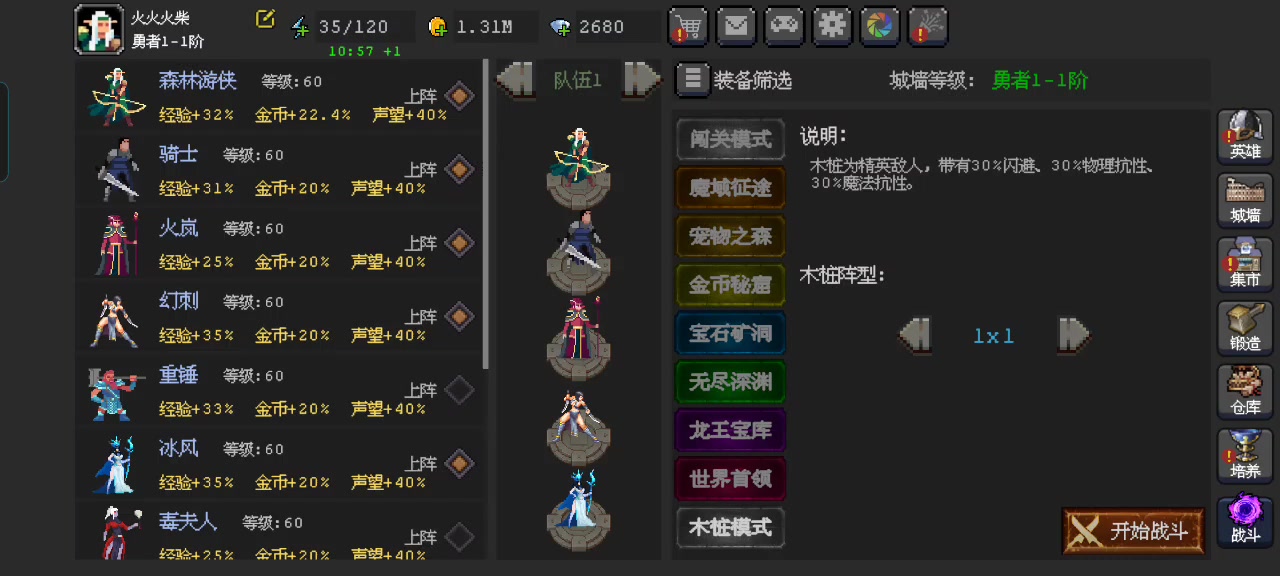Open the 英雄 helmet sidebar icon
Image resolution: width=1280 pixels, height=576 pixels.
(1245, 136)
